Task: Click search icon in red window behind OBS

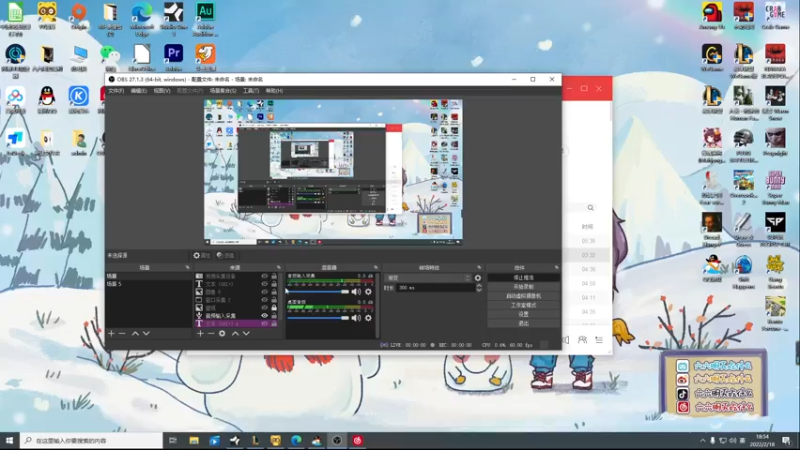Action: 590,208
